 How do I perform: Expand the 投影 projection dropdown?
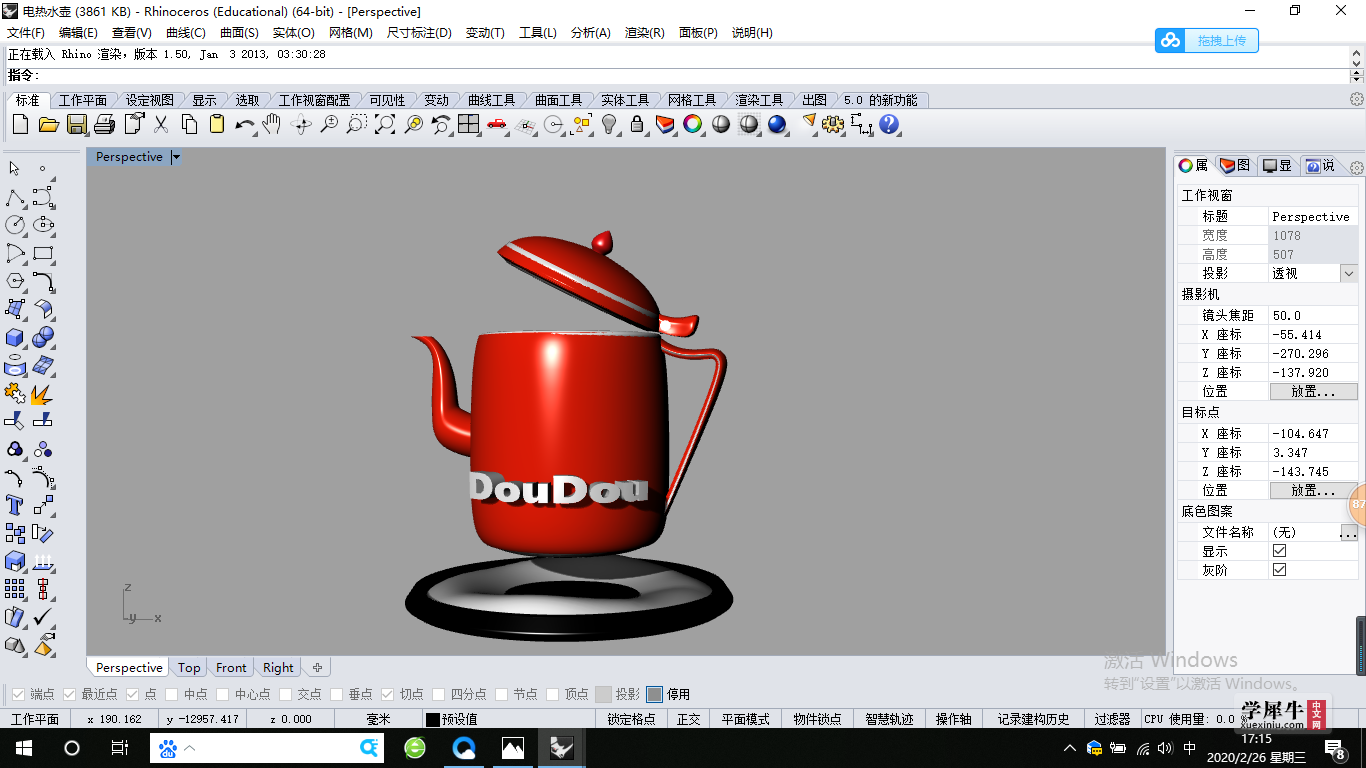click(x=1349, y=273)
